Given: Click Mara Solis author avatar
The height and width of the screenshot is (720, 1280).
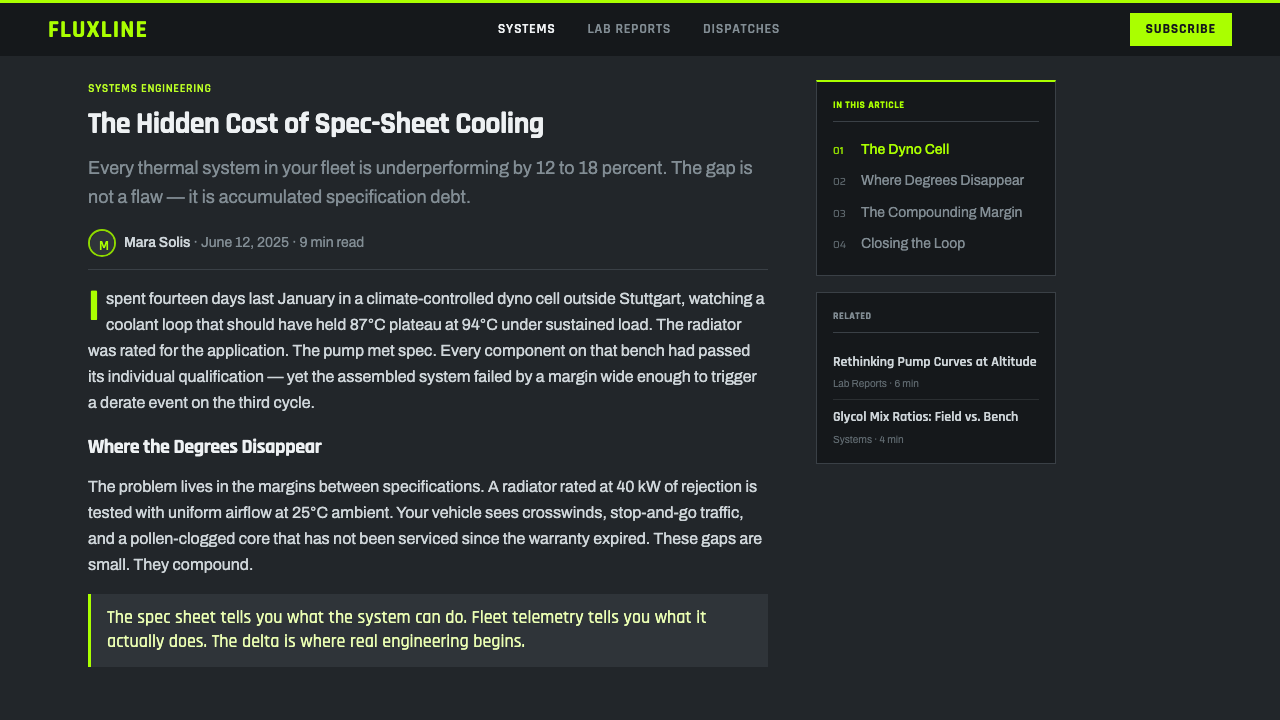Looking at the screenshot, I should 102,243.
